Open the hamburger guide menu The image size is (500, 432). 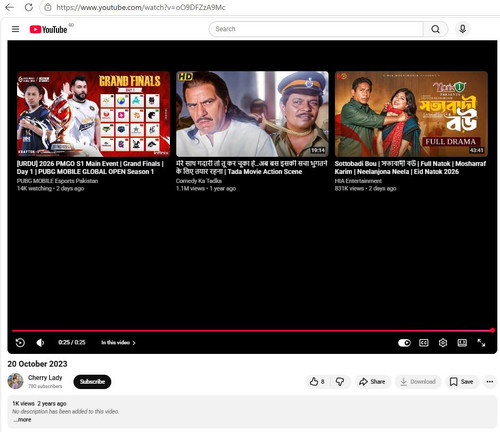pyautogui.click(x=15, y=29)
